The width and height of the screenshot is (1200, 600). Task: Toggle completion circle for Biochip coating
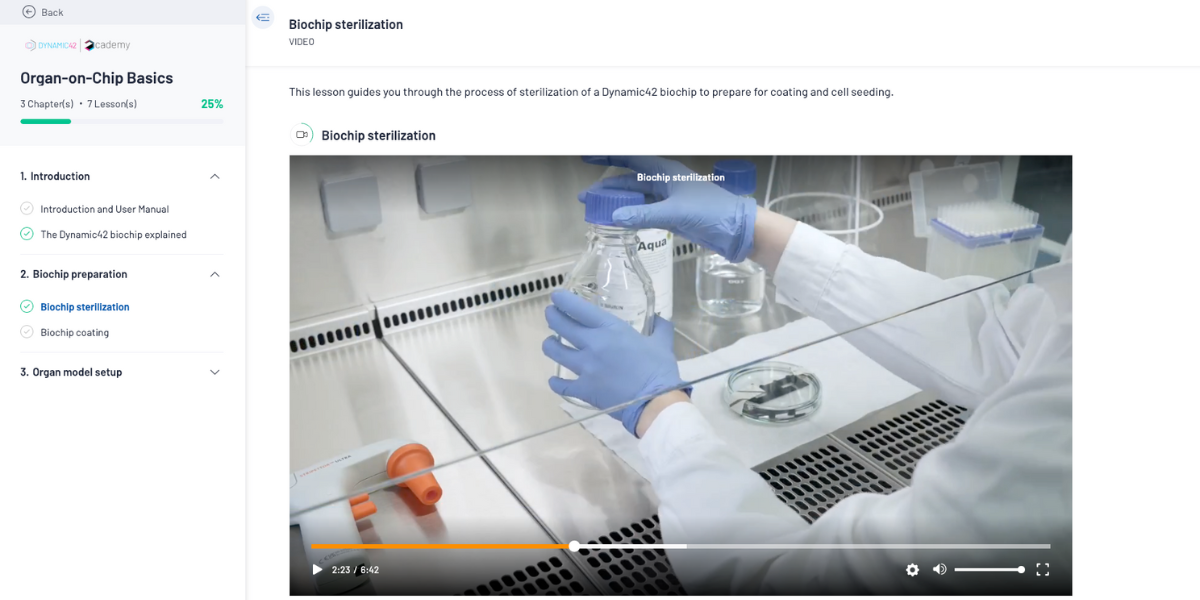click(x=27, y=332)
